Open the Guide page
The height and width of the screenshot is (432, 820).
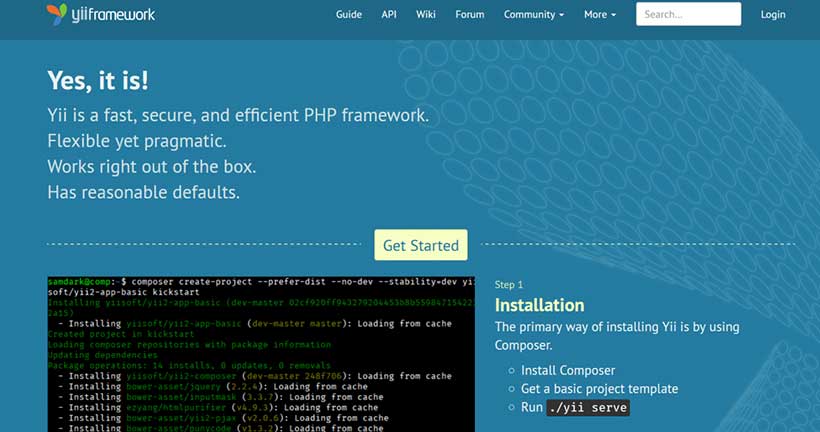tap(349, 15)
